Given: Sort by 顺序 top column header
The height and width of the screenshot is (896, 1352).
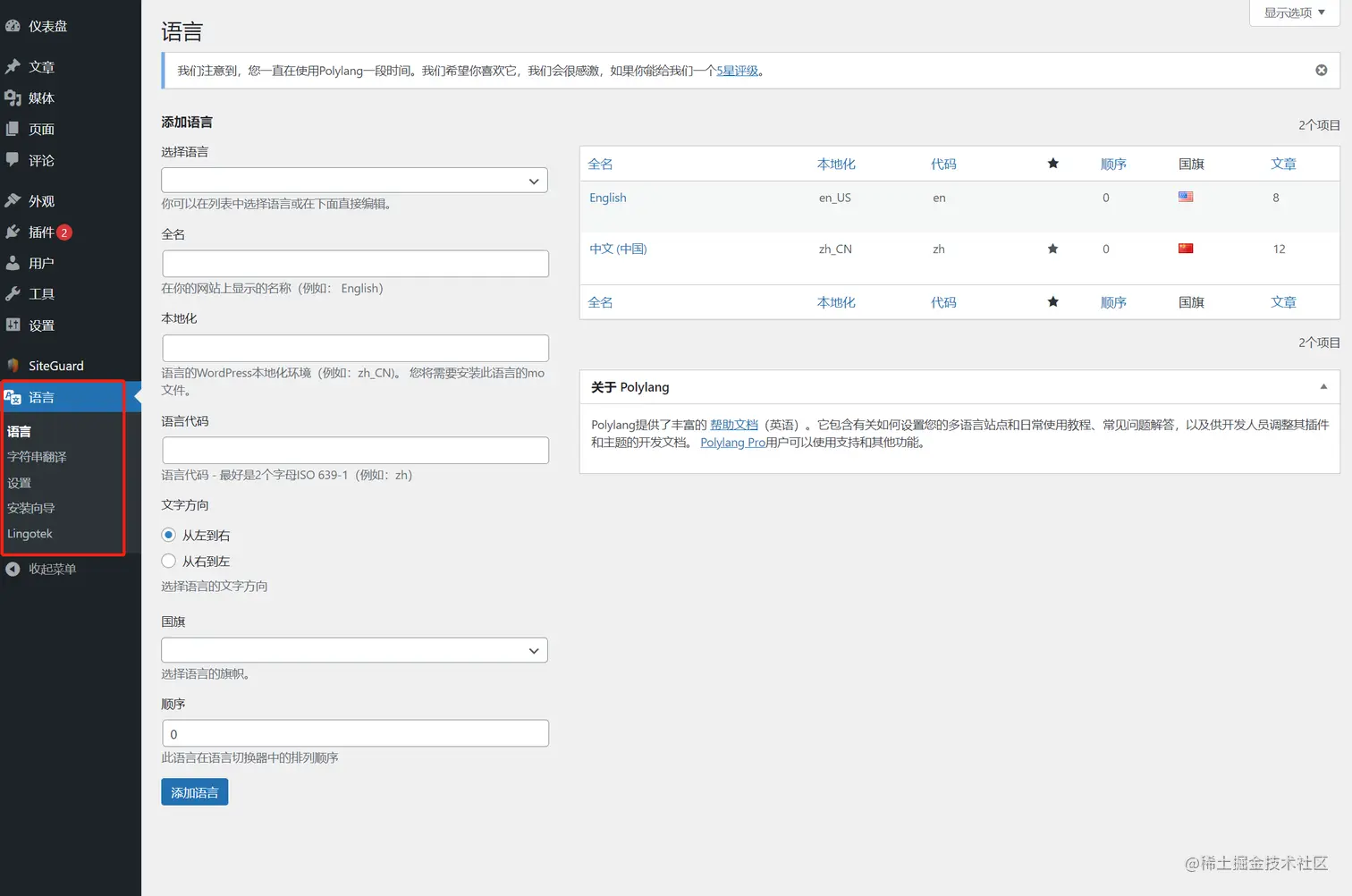Looking at the screenshot, I should 1113,164.
